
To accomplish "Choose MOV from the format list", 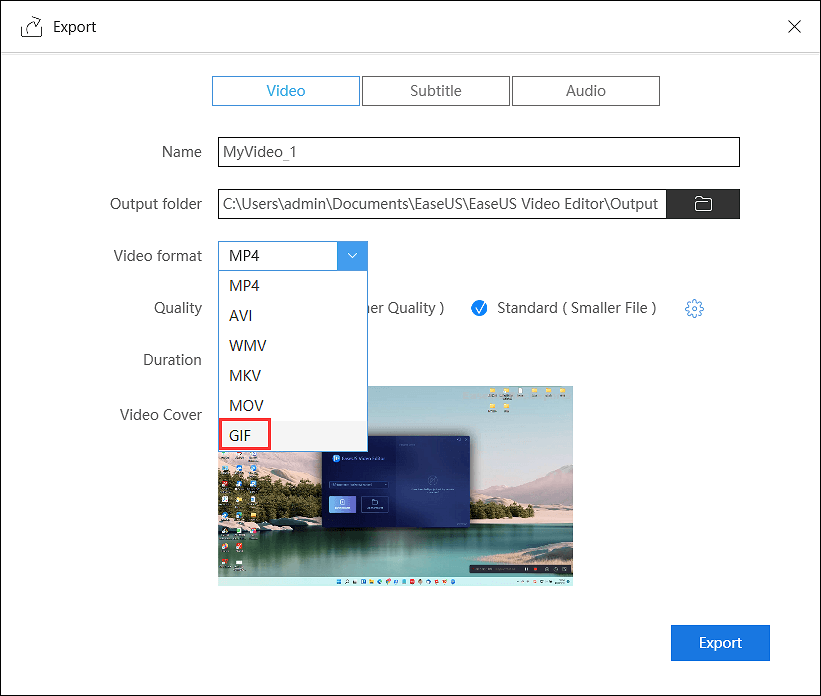I will (x=246, y=406).
